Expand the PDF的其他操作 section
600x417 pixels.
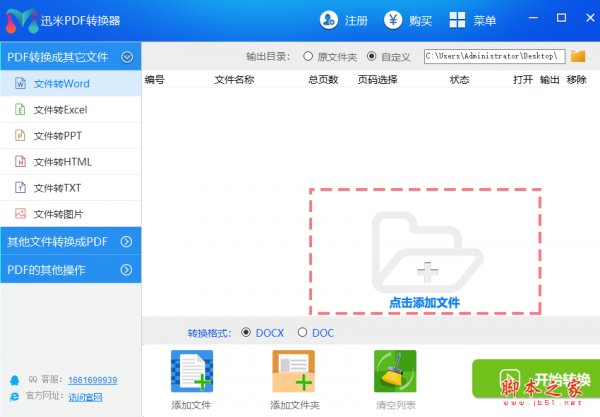pyautogui.click(x=70, y=270)
